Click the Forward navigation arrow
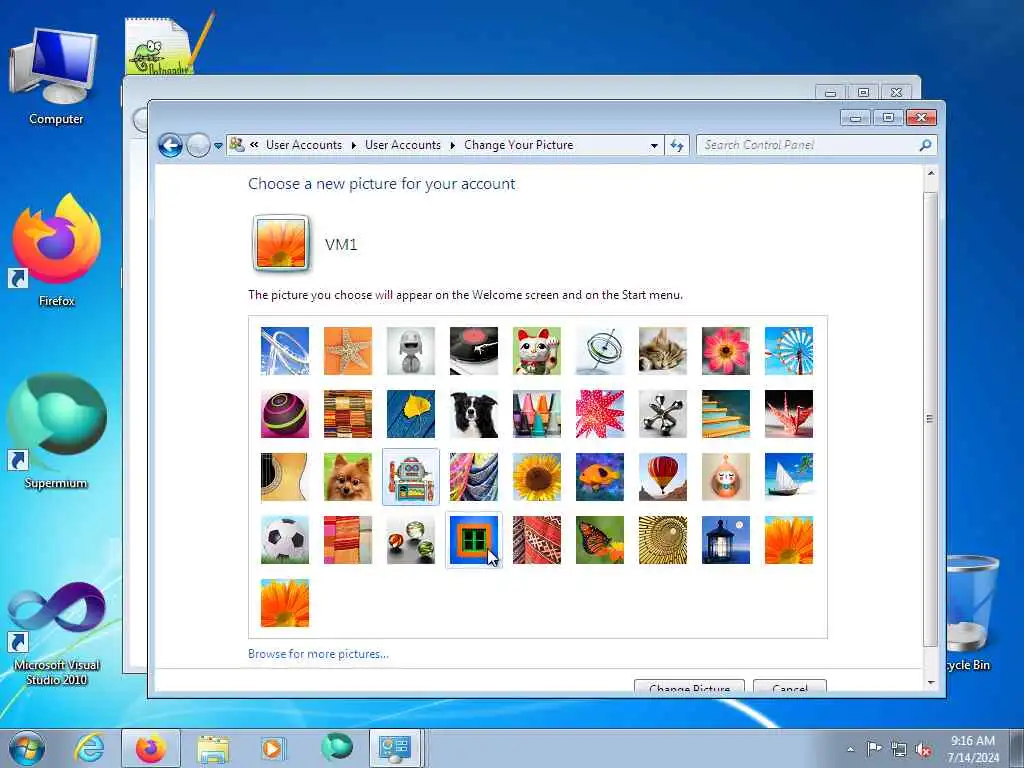Viewport: 1024px width, 768px height. 198,145
